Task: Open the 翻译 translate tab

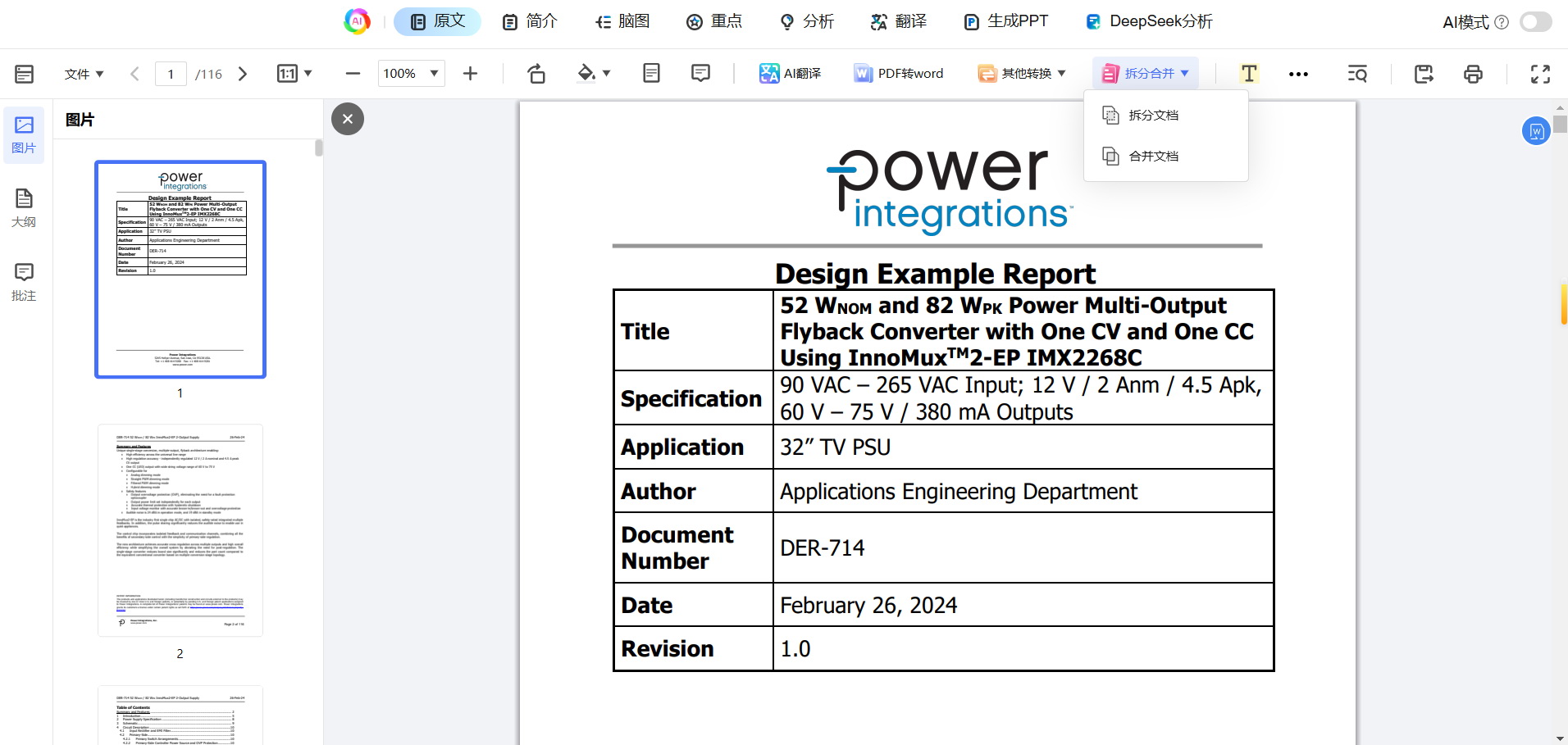Action: coord(899,21)
